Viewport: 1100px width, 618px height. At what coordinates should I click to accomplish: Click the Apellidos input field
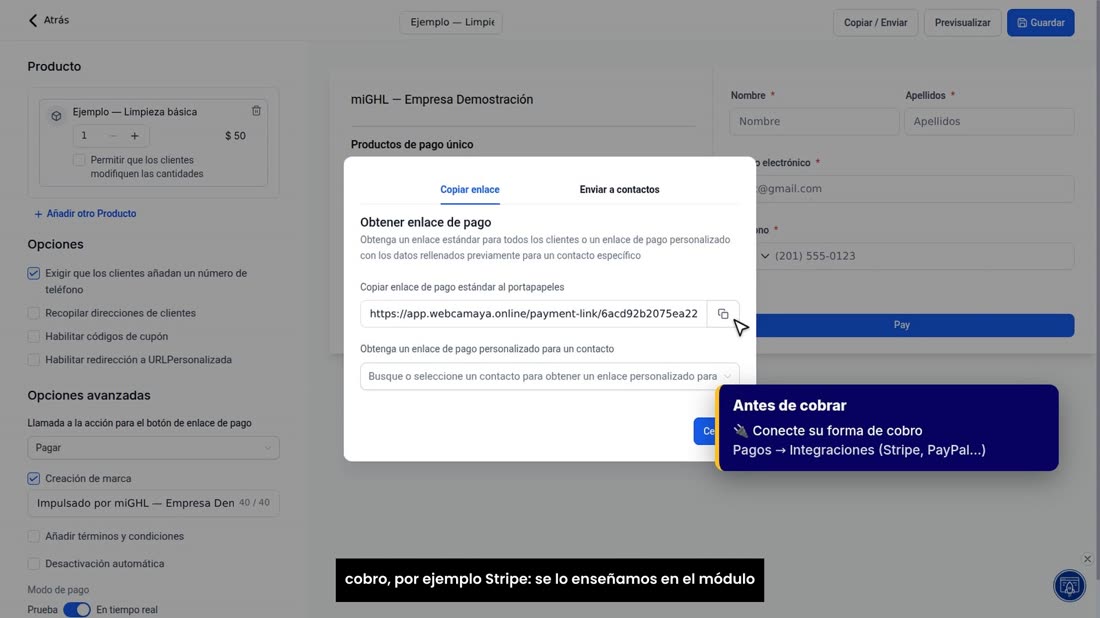click(x=989, y=121)
